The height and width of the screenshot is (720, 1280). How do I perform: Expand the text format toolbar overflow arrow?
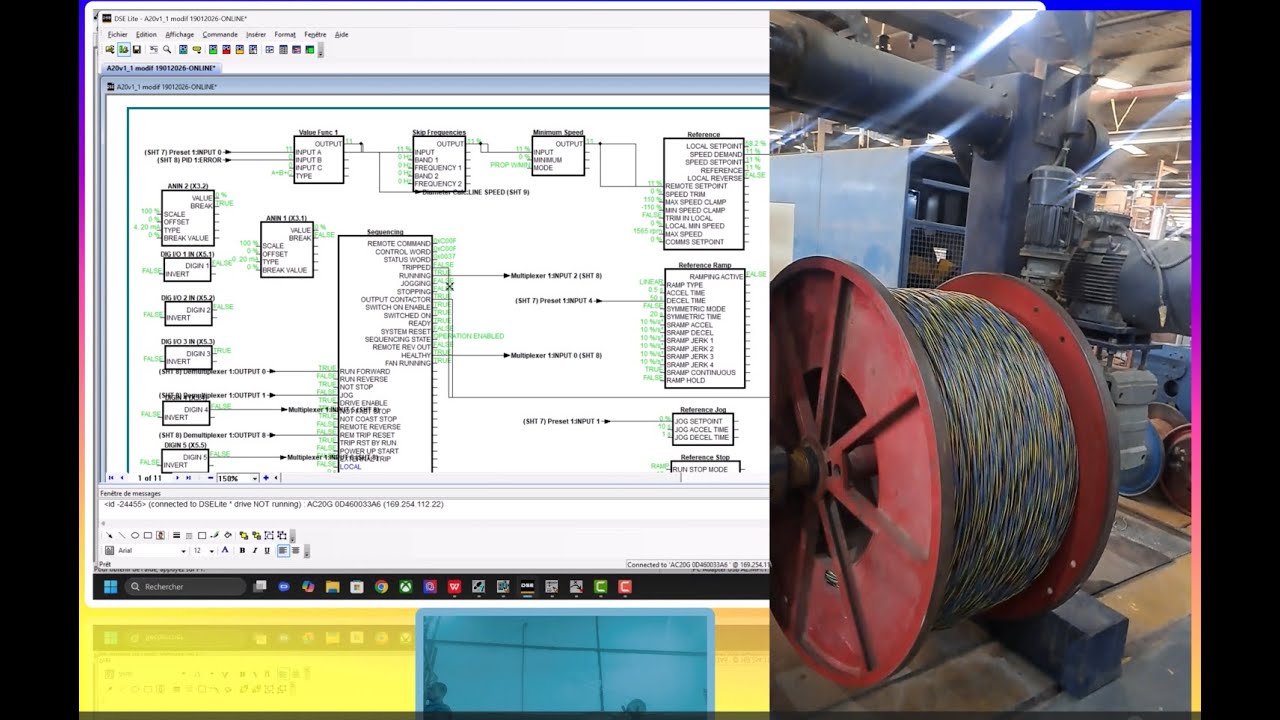click(307, 551)
